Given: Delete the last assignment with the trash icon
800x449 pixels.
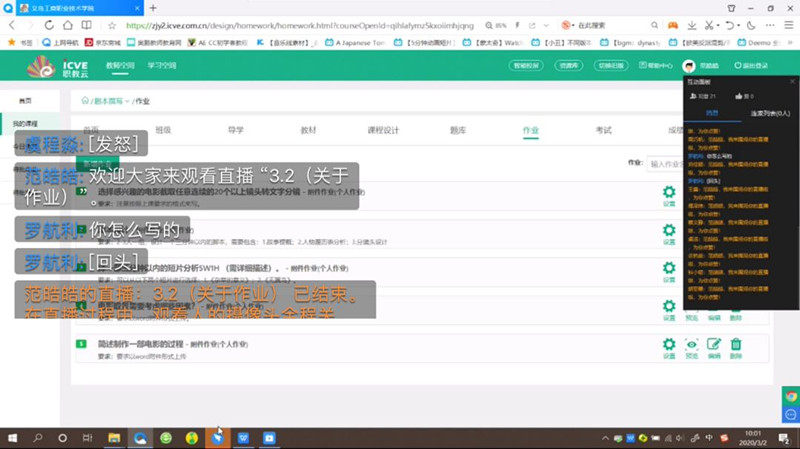Looking at the screenshot, I should click(x=736, y=346).
